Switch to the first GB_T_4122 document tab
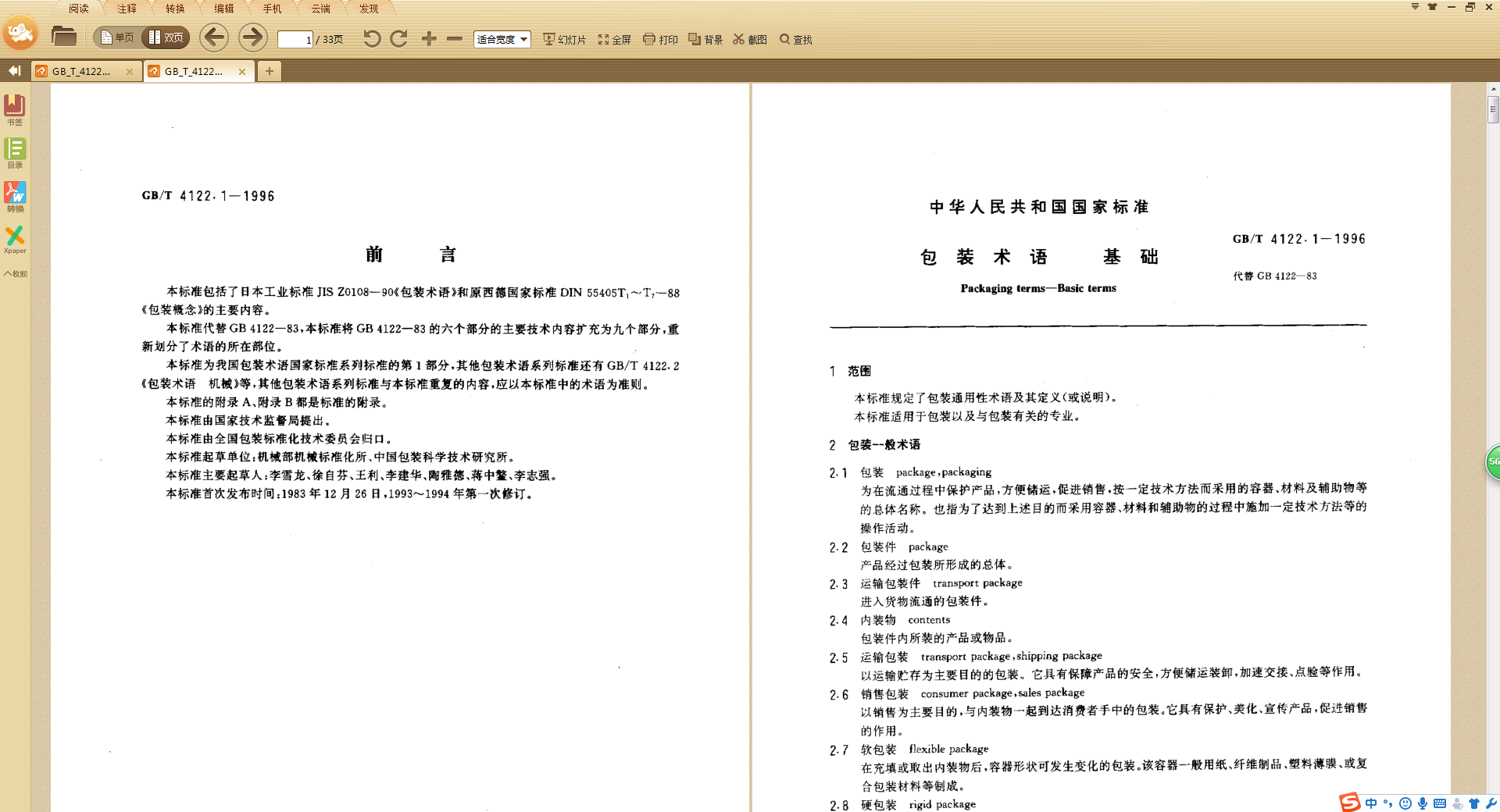Image resolution: width=1500 pixels, height=812 pixels. pos(81,71)
